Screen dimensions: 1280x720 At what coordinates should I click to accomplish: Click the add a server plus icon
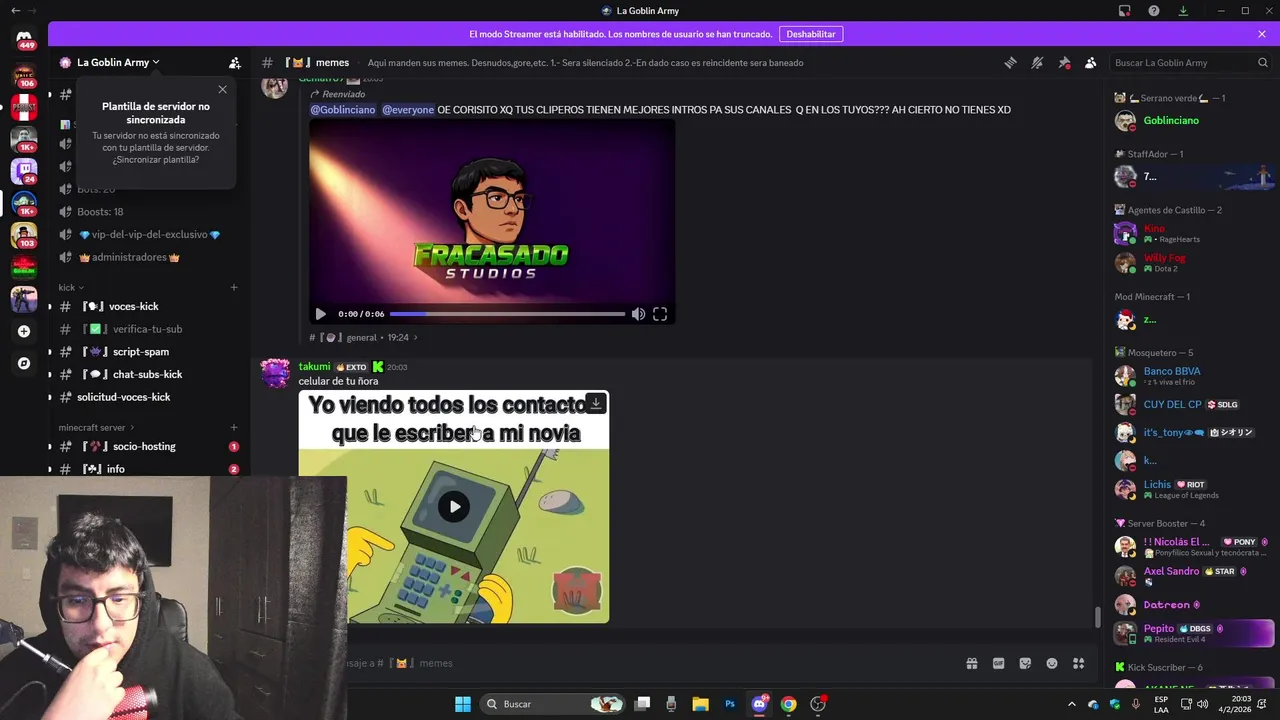click(24, 331)
